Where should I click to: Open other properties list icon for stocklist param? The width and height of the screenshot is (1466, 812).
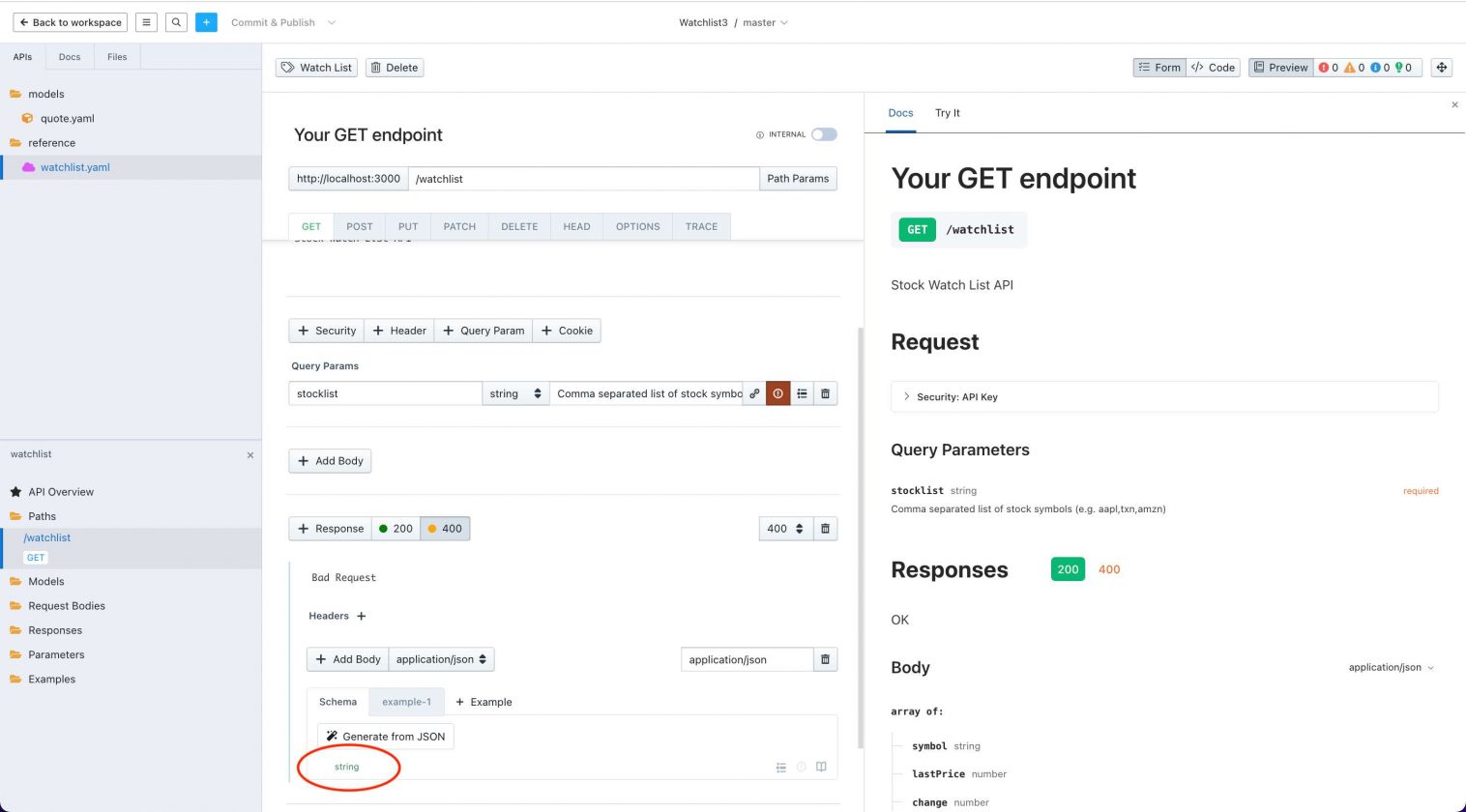802,393
